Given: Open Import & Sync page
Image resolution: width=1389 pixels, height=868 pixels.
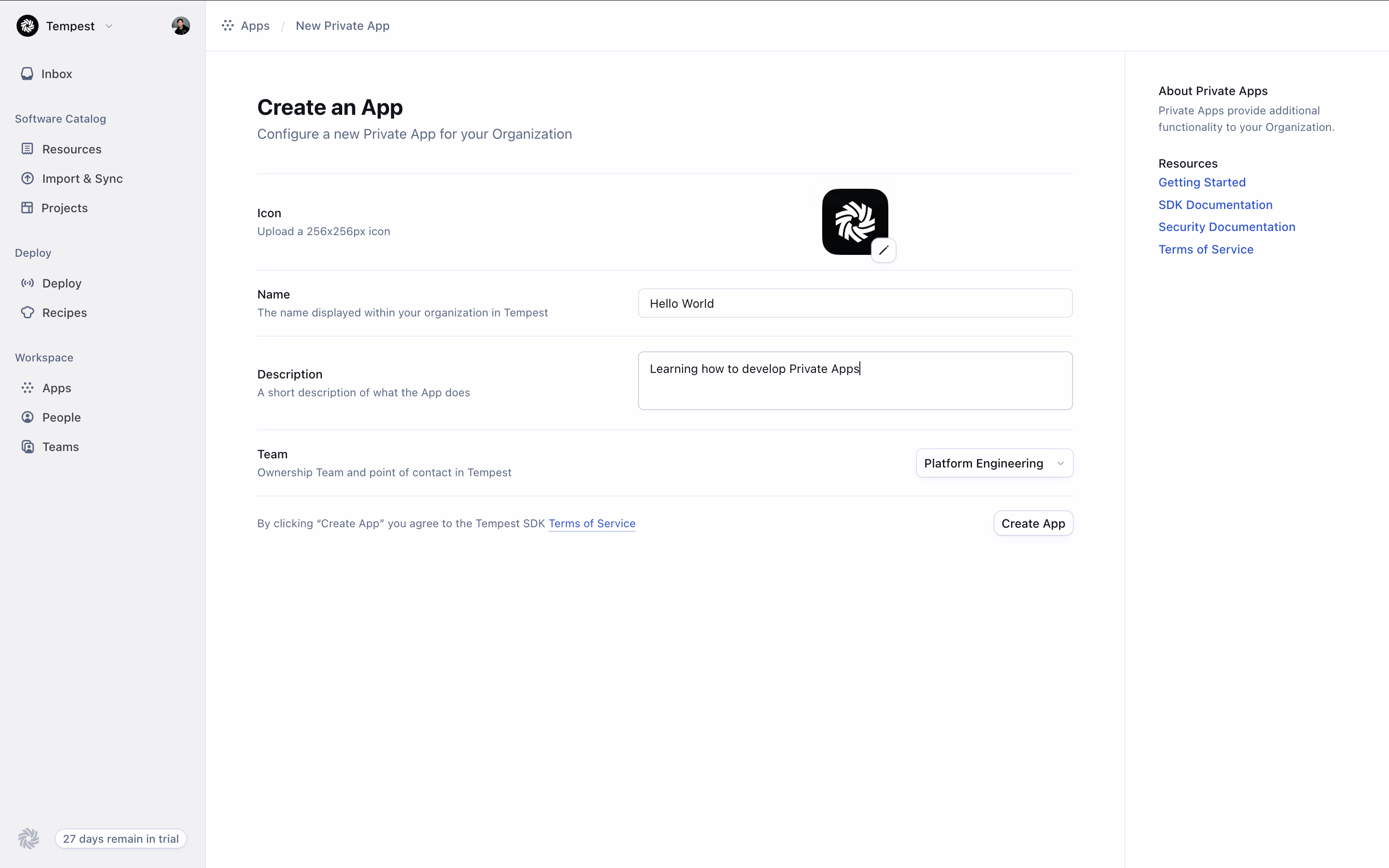Looking at the screenshot, I should (x=81, y=179).
